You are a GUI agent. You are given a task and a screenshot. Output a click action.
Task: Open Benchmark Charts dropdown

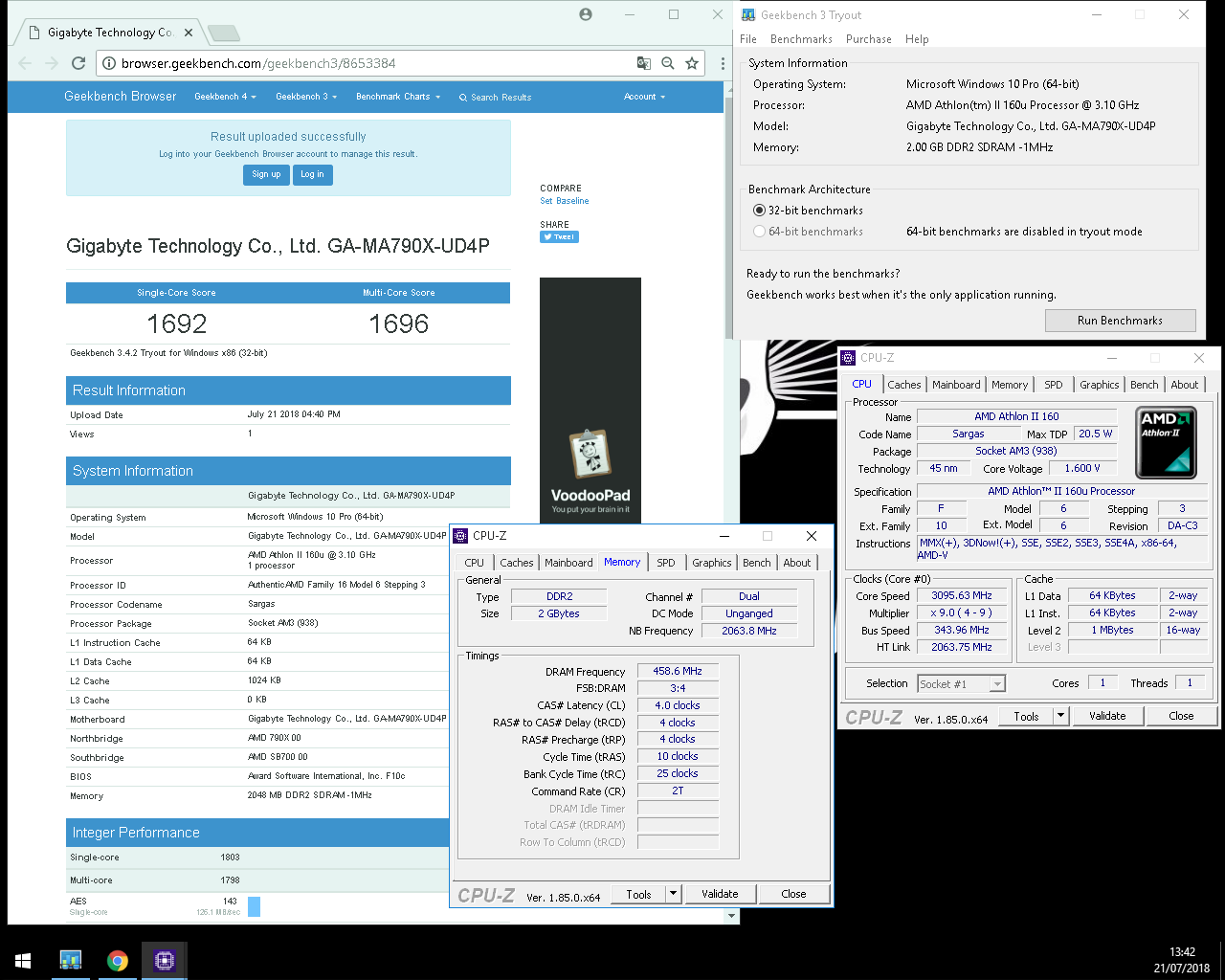(398, 97)
